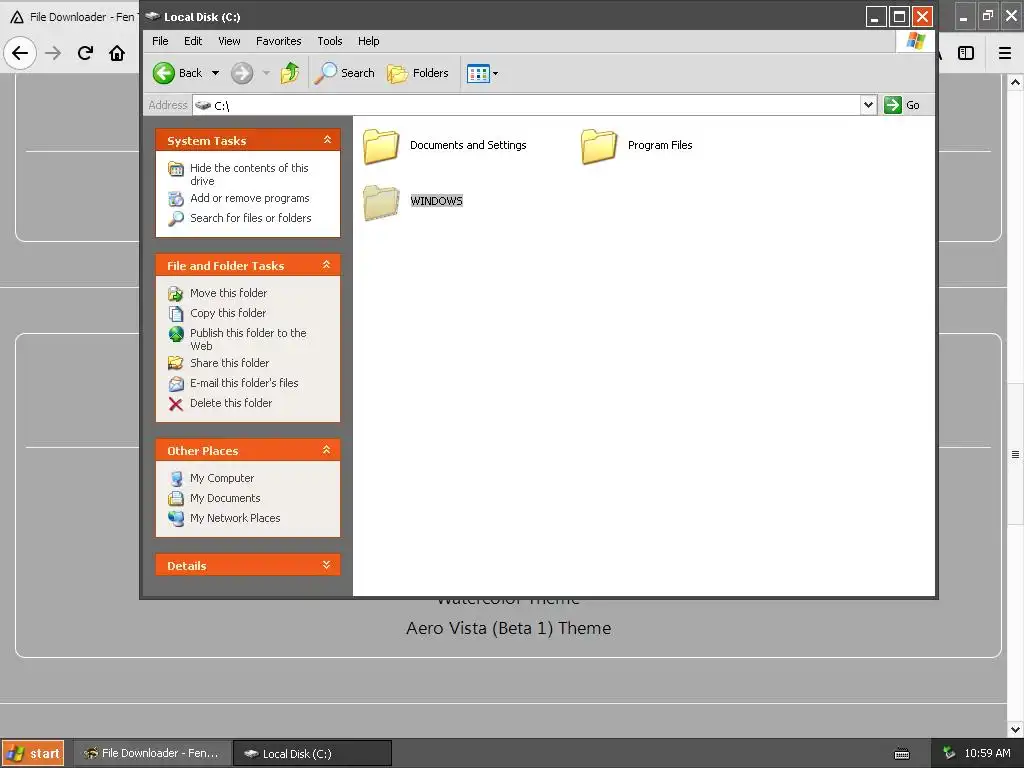Image resolution: width=1024 pixels, height=768 pixels.
Task: Click into the Address field showing C:\
Action: click(x=526, y=105)
